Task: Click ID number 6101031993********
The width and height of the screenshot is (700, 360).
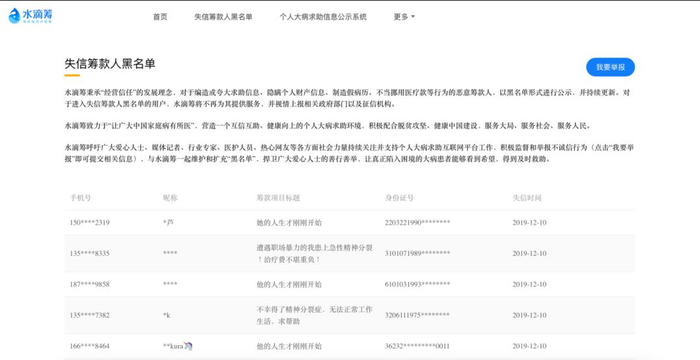Action: tap(417, 284)
